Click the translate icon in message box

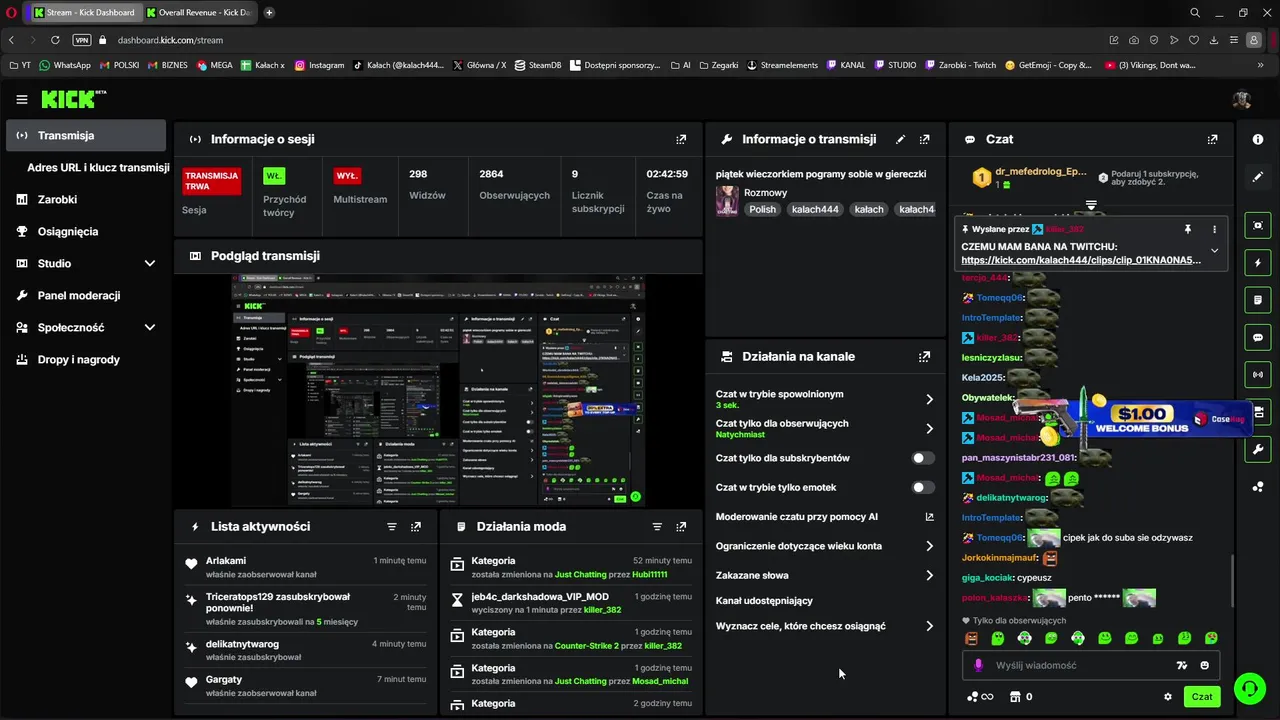(1181, 666)
